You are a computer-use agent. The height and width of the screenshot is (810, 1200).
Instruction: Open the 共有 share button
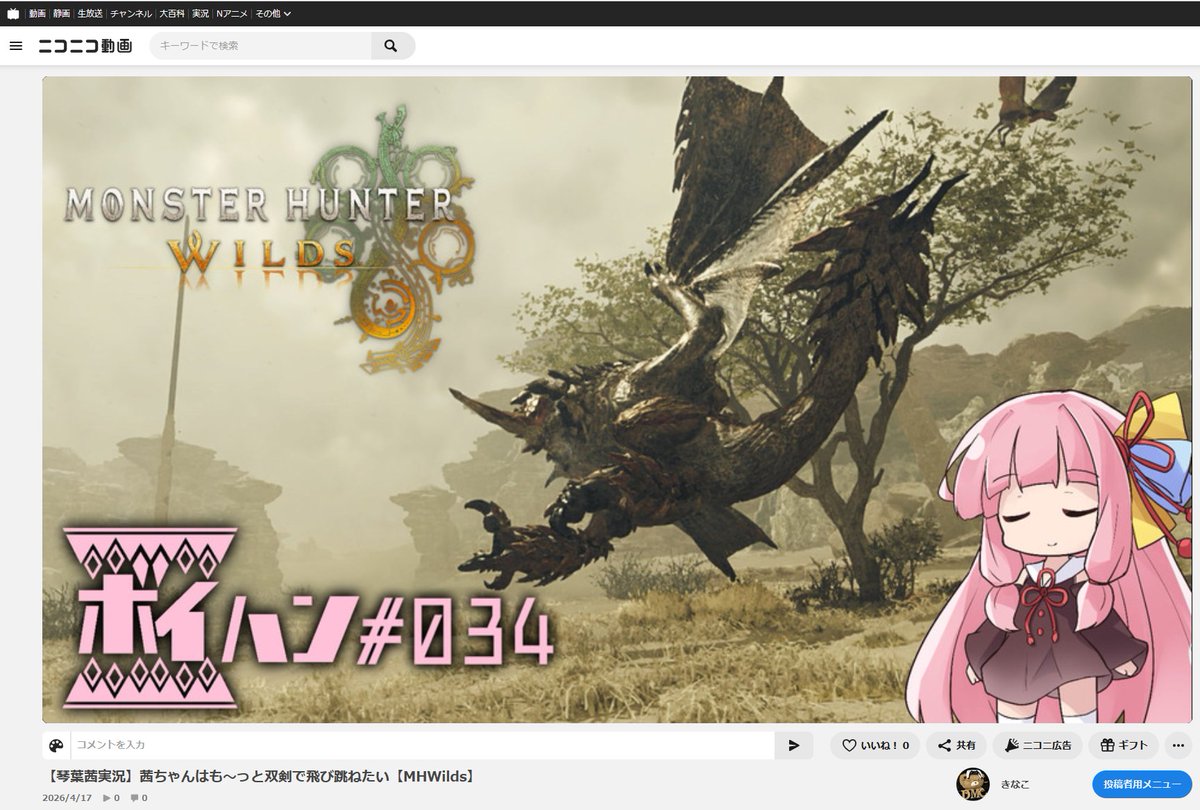point(956,745)
